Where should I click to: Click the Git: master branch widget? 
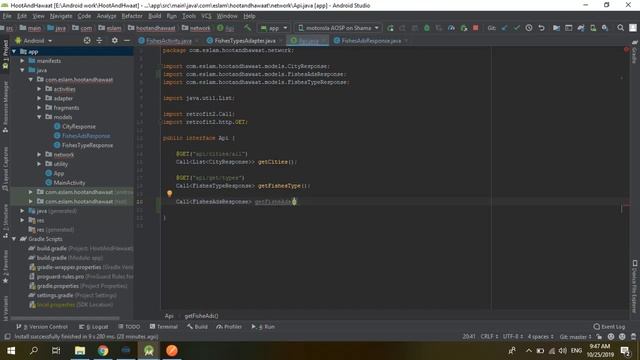coord(576,337)
